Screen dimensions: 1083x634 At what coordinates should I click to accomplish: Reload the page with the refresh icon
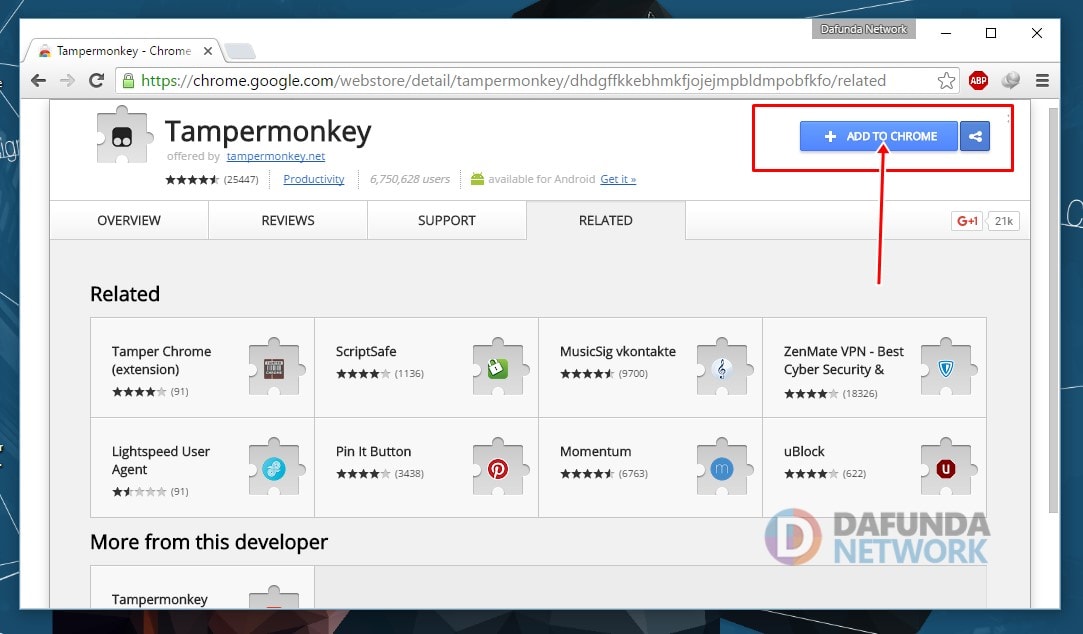[x=96, y=81]
